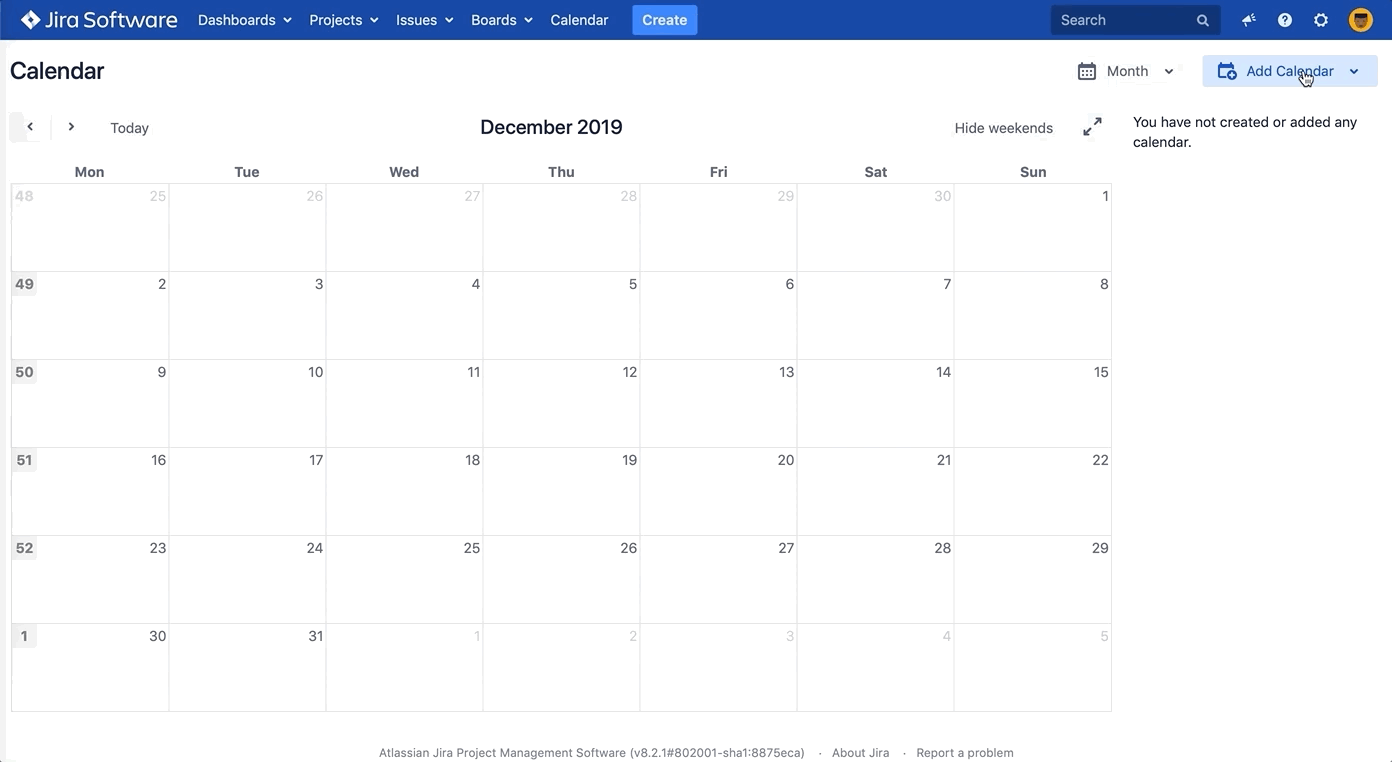The height and width of the screenshot is (762, 1392).
Task: Open the Dashboards menu
Action: 244,20
